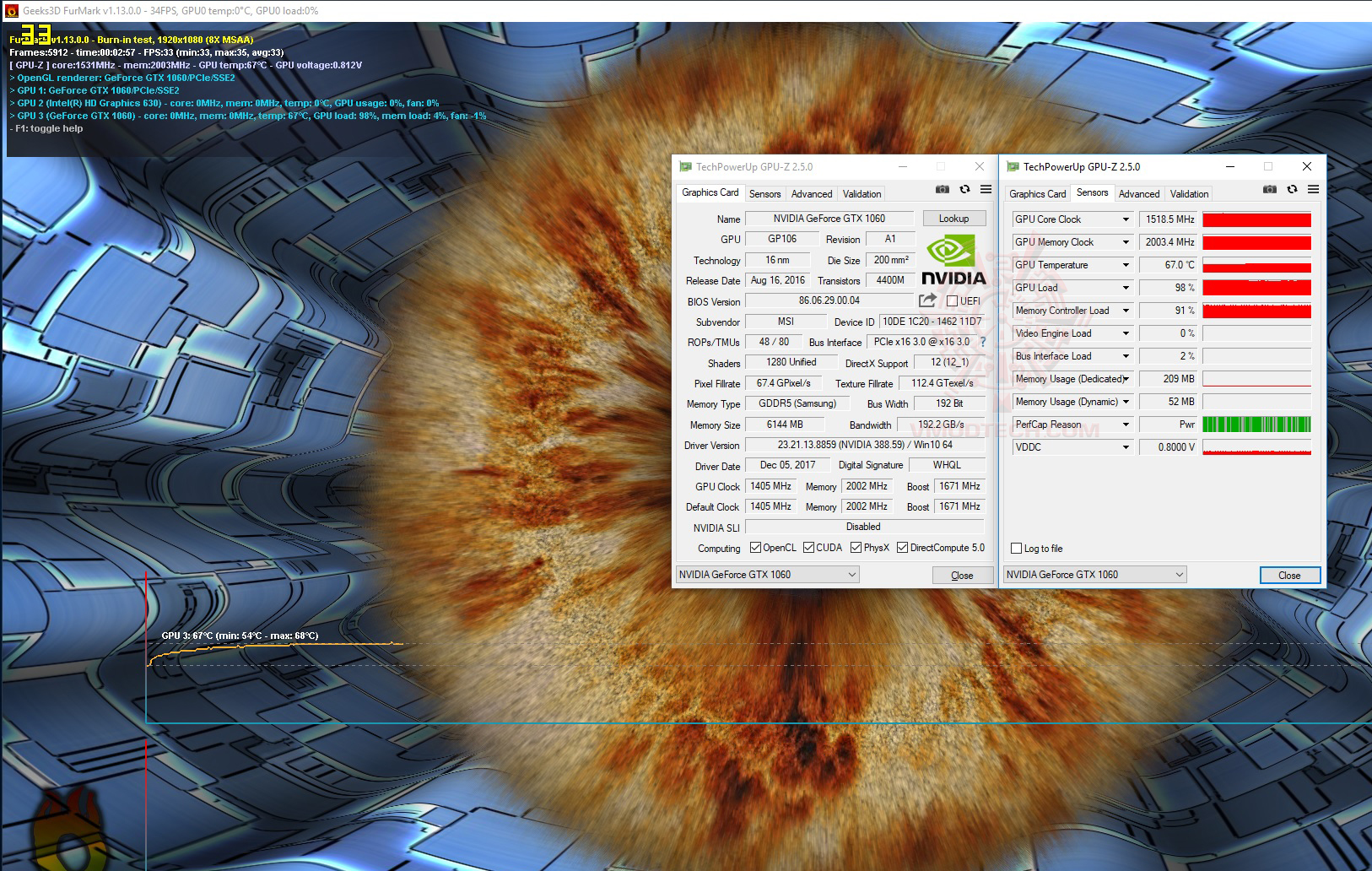Click the 'F1: toggle help' text in FurMark
The image size is (1372, 871).
49,128
